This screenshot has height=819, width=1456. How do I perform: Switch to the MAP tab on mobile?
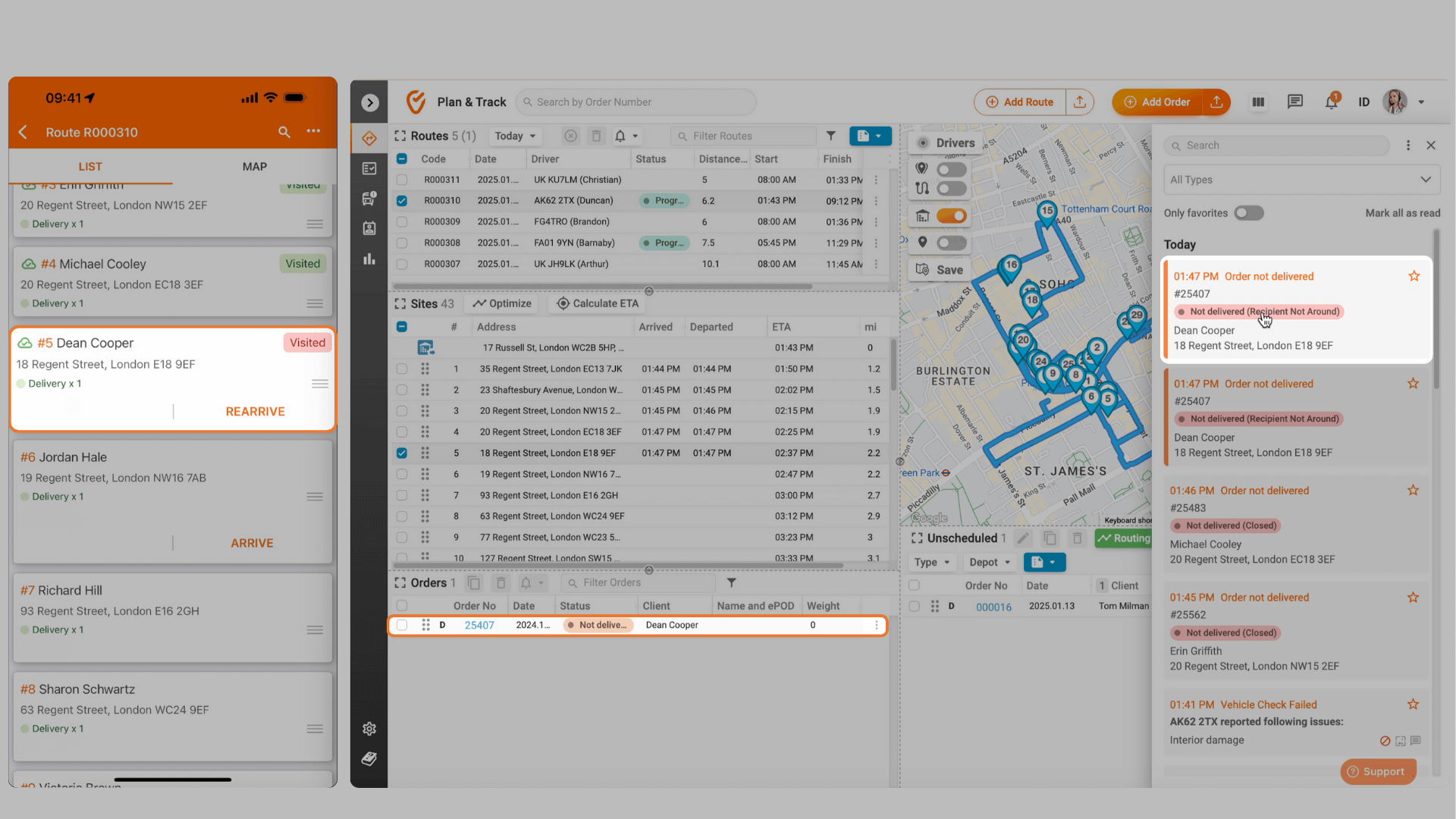coord(254,166)
